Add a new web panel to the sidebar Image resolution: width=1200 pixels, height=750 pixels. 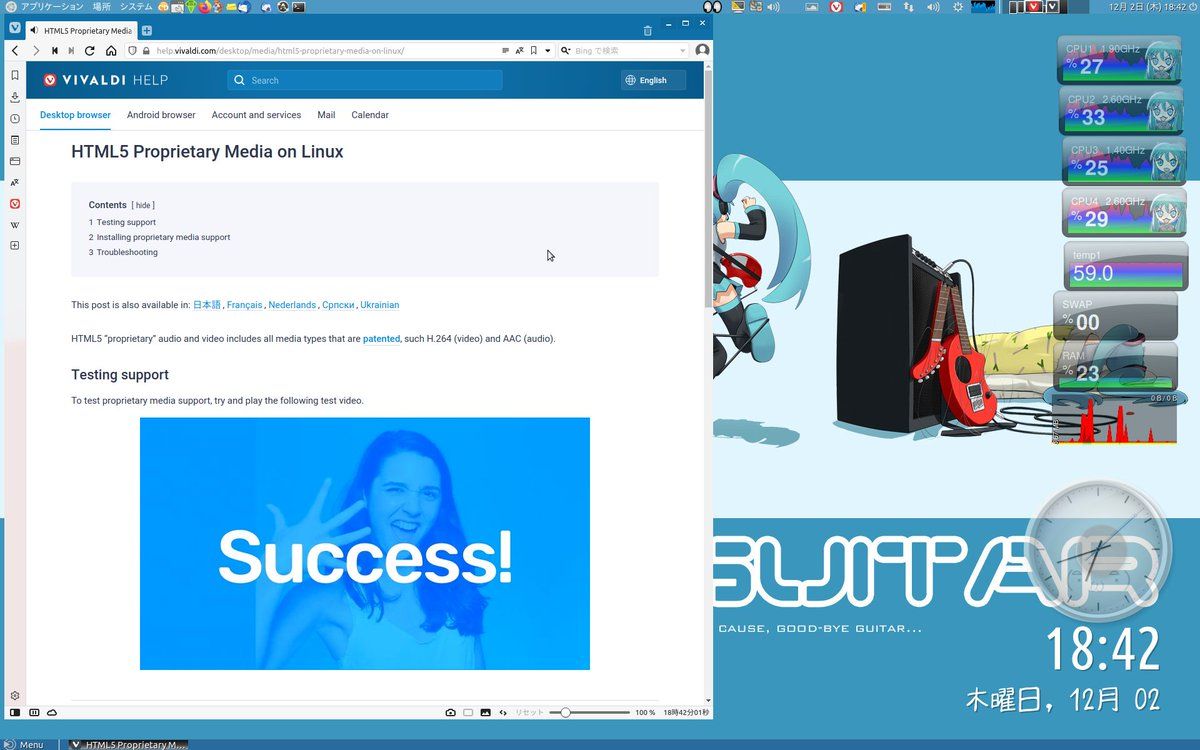(x=15, y=246)
